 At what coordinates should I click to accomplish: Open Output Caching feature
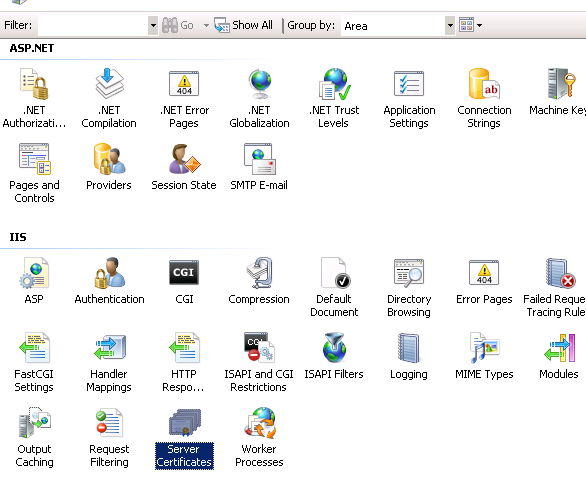34,437
